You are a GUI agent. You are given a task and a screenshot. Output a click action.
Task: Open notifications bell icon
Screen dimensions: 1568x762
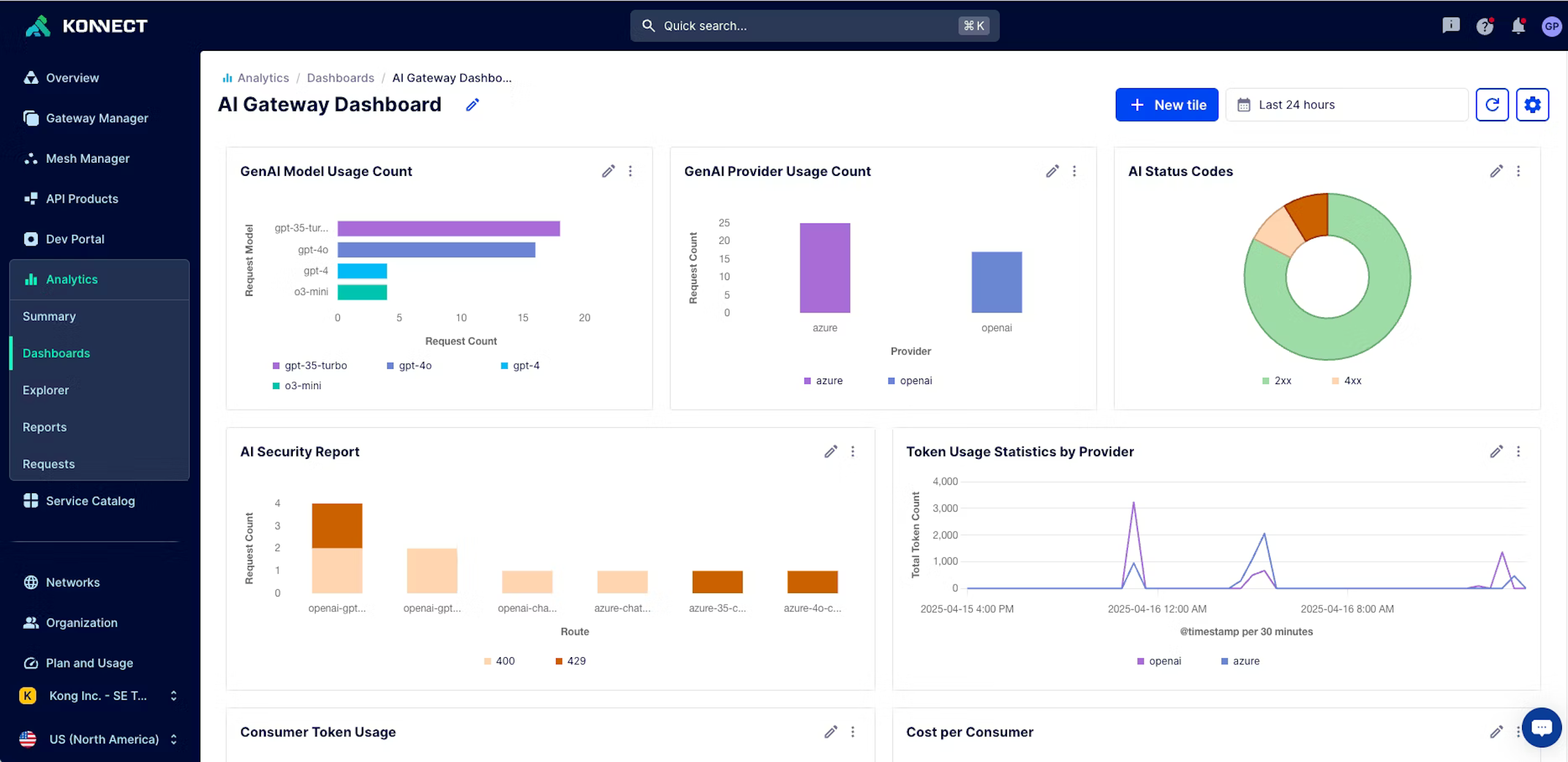point(1518,26)
